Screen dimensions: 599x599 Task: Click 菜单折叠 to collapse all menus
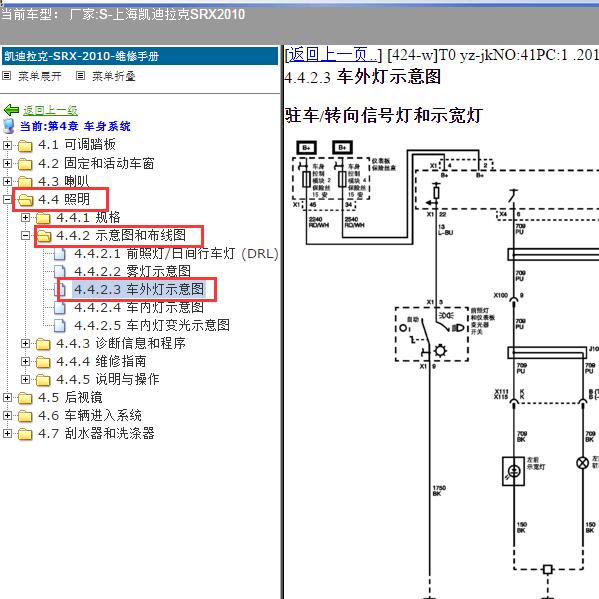point(114,76)
